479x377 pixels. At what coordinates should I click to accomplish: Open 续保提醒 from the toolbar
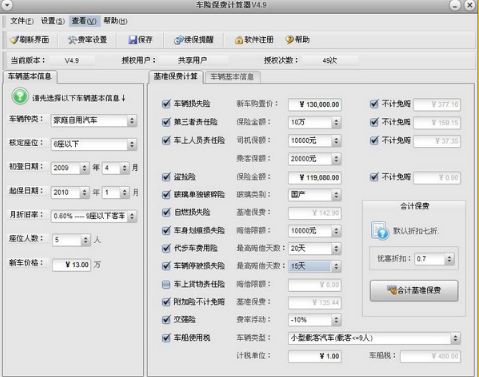pyautogui.click(x=193, y=40)
